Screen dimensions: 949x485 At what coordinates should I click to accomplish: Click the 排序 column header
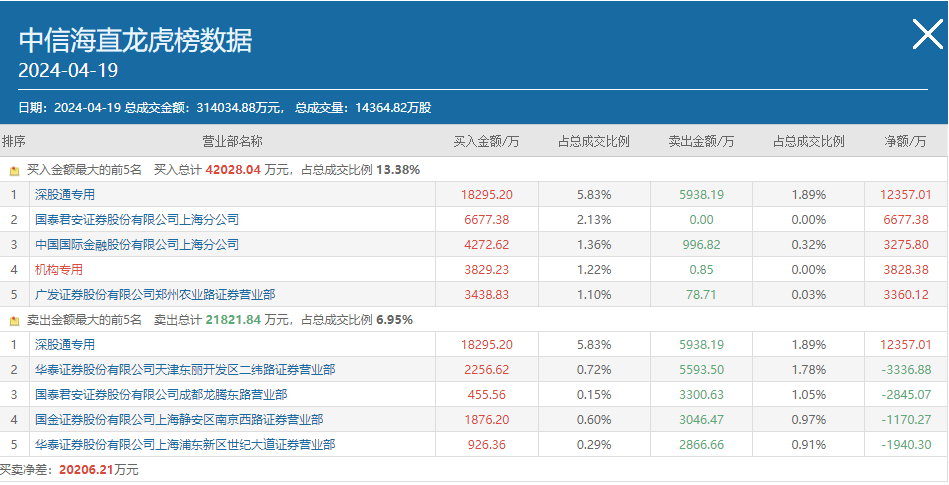13,142
